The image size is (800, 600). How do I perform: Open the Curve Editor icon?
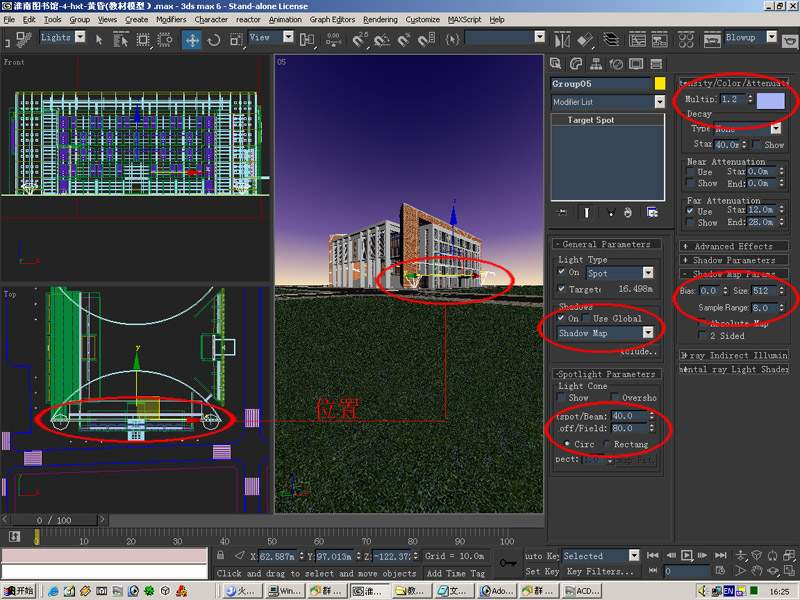(x=637, y=40)
